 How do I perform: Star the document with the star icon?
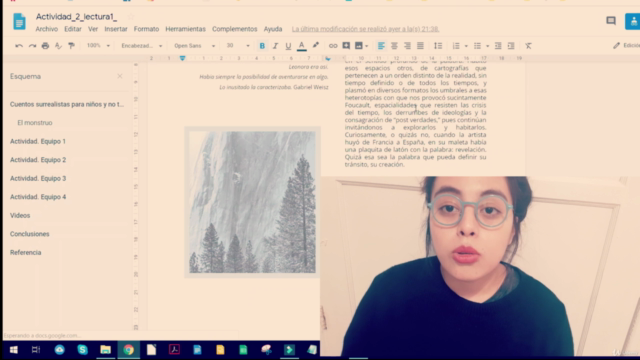131,17
